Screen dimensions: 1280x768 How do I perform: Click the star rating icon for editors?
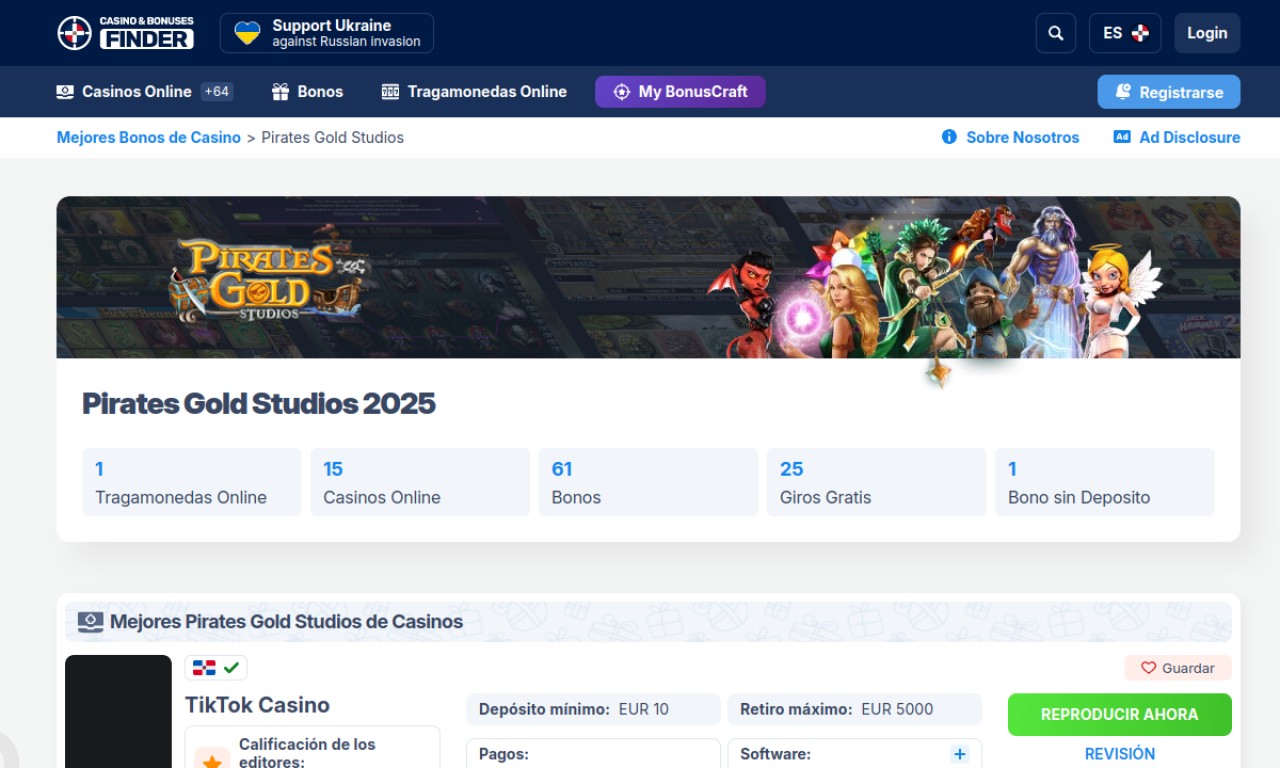point(212,759)
